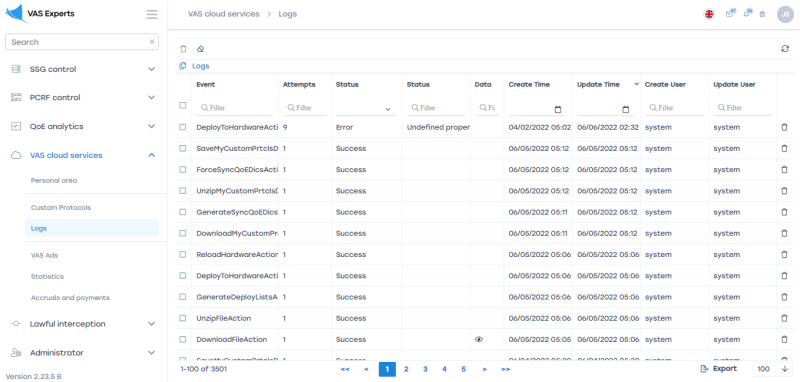The height and width of the screenshot is (382, 800).
Task: Click the Event filter input field
Action: [x=235, y=108]
